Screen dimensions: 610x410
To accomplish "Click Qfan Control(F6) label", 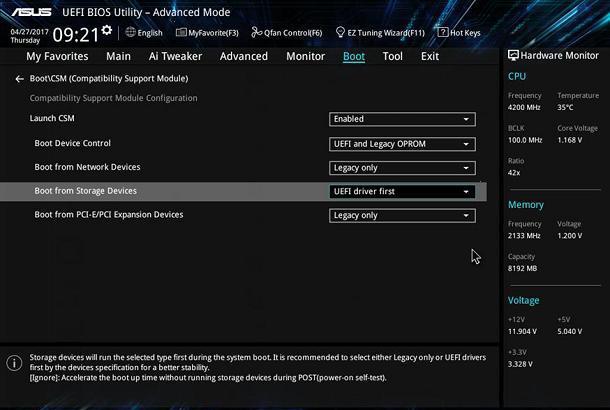I will coord(293,33).
